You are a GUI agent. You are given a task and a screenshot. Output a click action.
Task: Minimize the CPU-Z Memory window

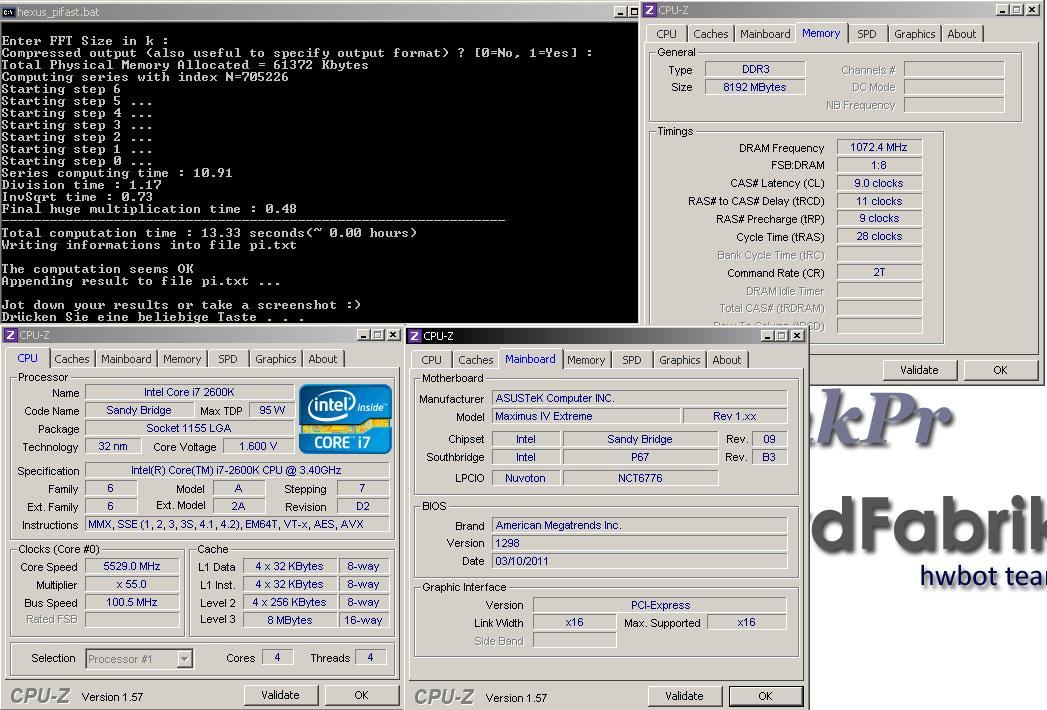click(x=1002, y=10)
